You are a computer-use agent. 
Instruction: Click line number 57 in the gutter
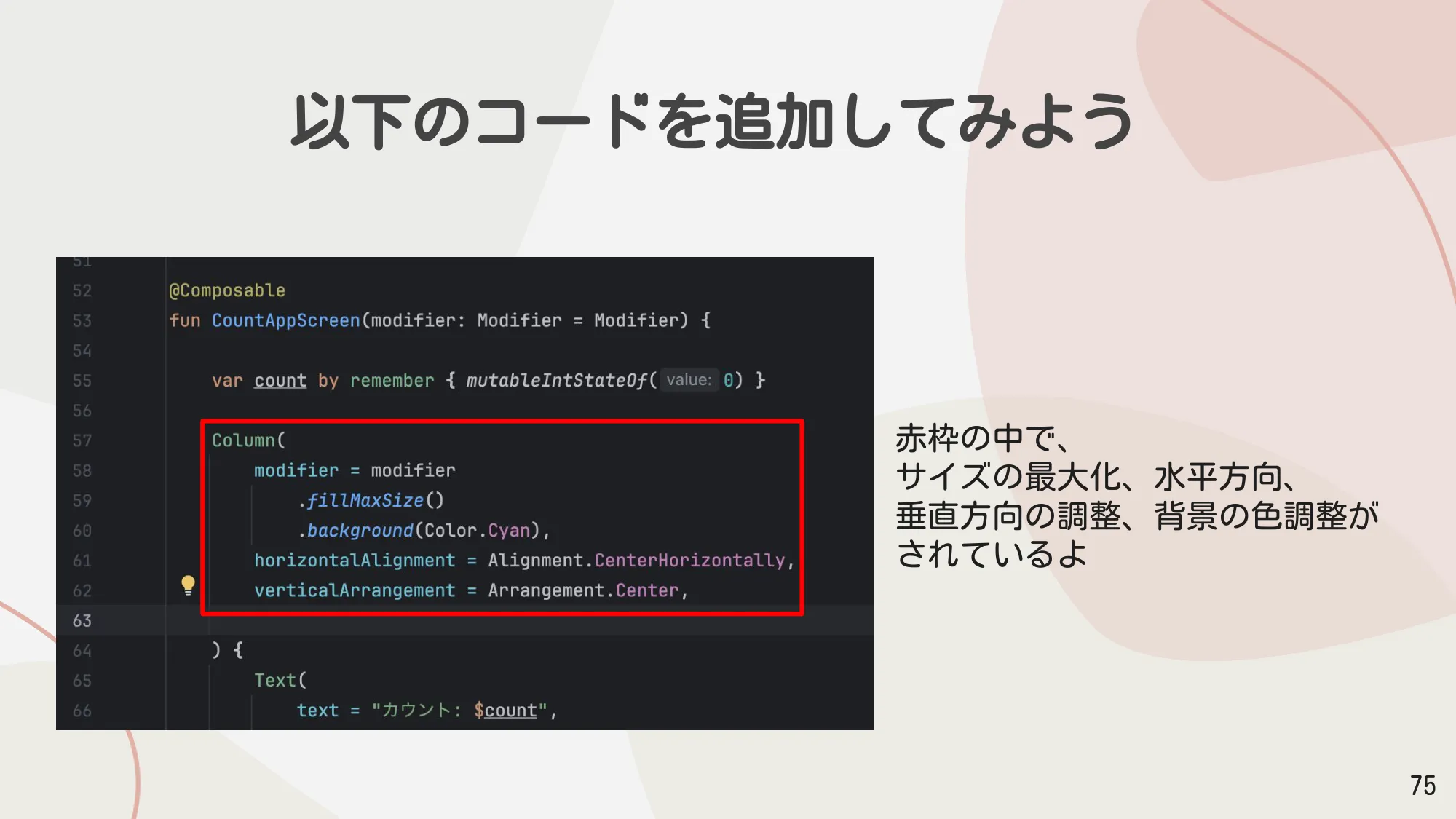[x=82, y=440]
